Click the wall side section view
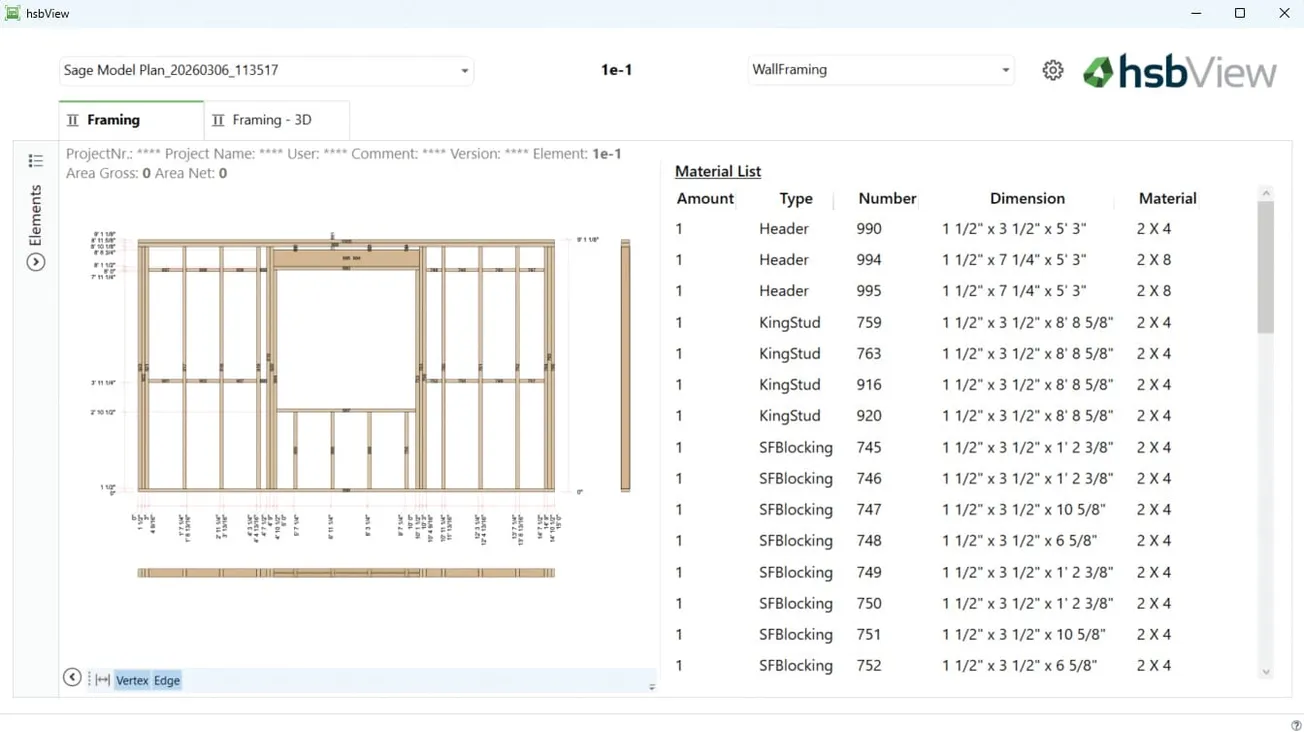 [626, 365]
